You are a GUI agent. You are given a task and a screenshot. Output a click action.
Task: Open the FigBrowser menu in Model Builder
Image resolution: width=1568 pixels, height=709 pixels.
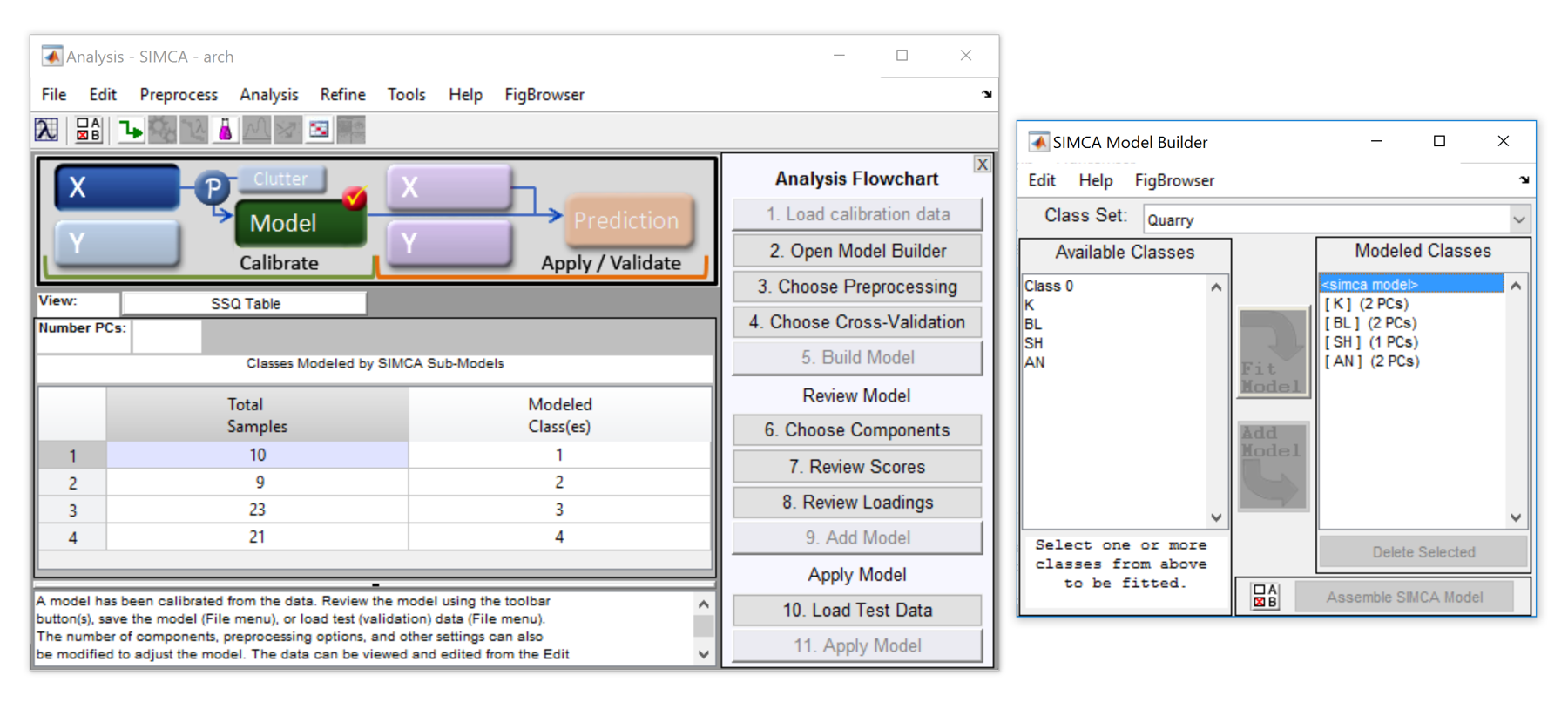(1173, 180)
